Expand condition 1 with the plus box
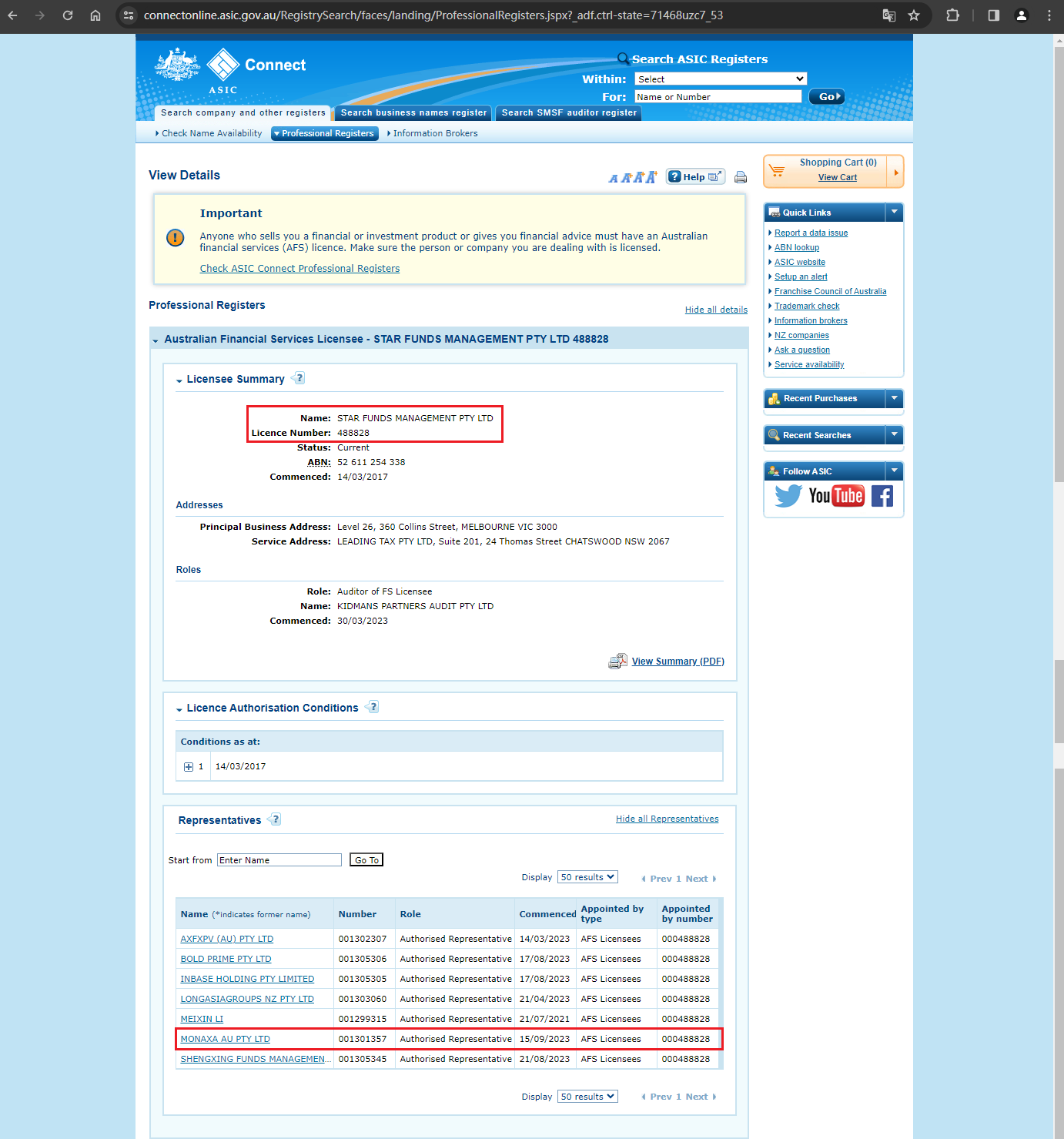1064x1139 pixels. [x=189, y=767]
